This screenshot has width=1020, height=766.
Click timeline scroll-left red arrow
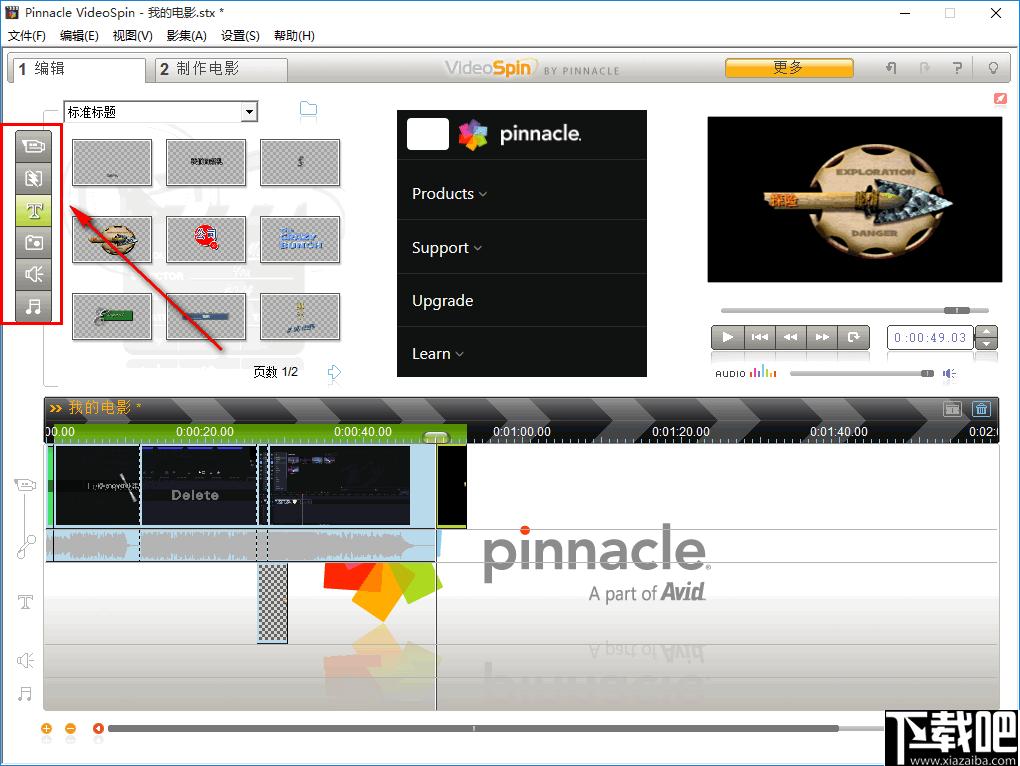pyautogui.click(x=98, y=728)
